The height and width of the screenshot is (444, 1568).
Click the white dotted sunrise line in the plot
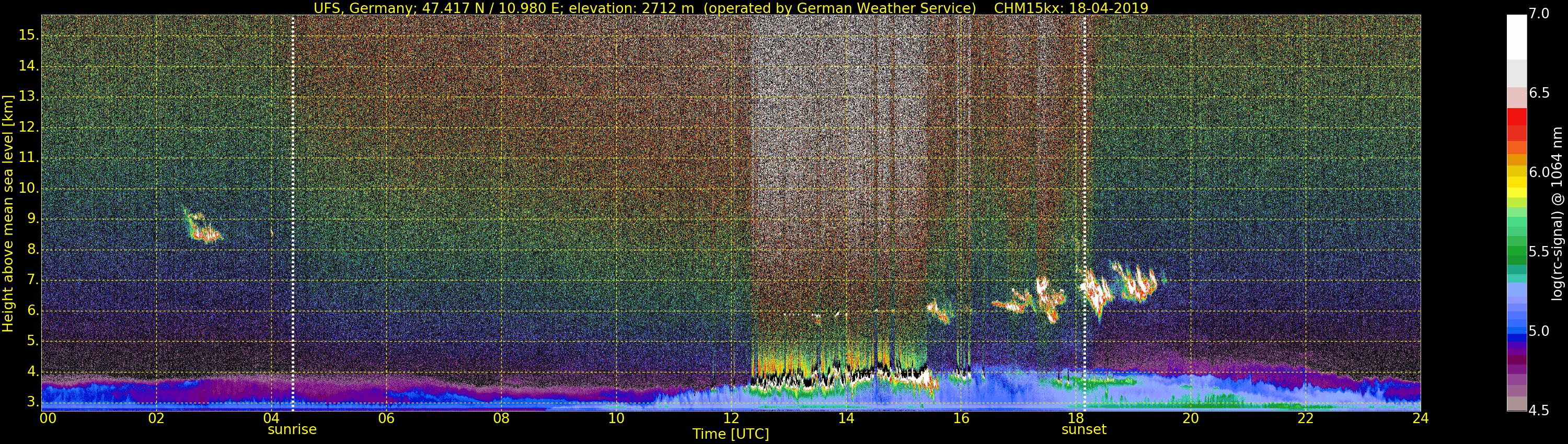[x=293, y=213]
